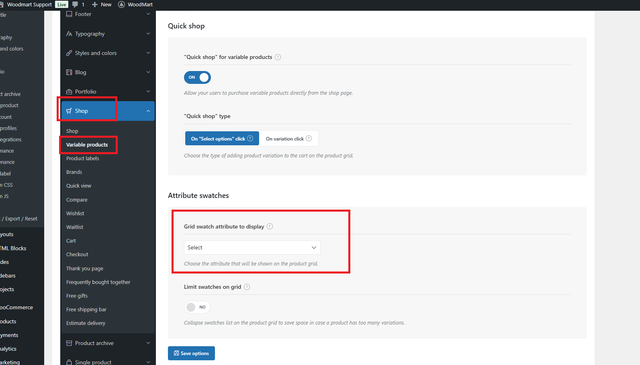Click the Footer section icon
Screen dimensions: 640x365
tap(69, 14)
